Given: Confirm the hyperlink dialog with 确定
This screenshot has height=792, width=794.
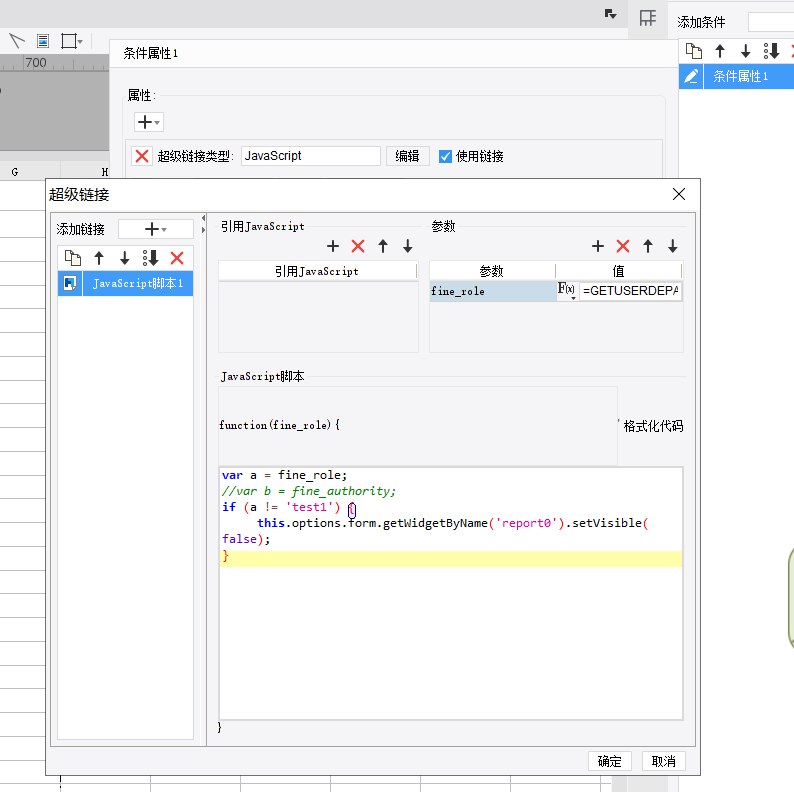Looking at the screenshot, I should pos(610,761).
